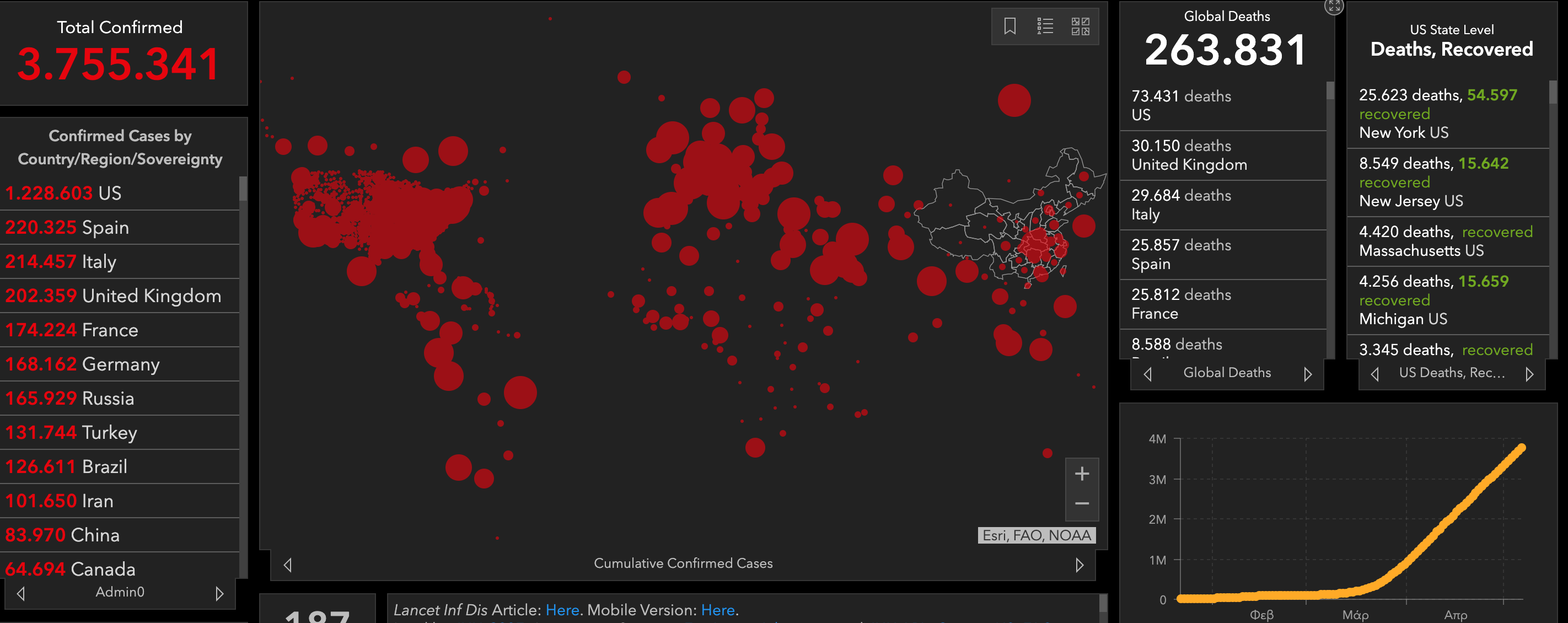Viewport: 1568px width, 623px height.
Task: Open the basemap gallery grid icon
Action: [1080, 26]
